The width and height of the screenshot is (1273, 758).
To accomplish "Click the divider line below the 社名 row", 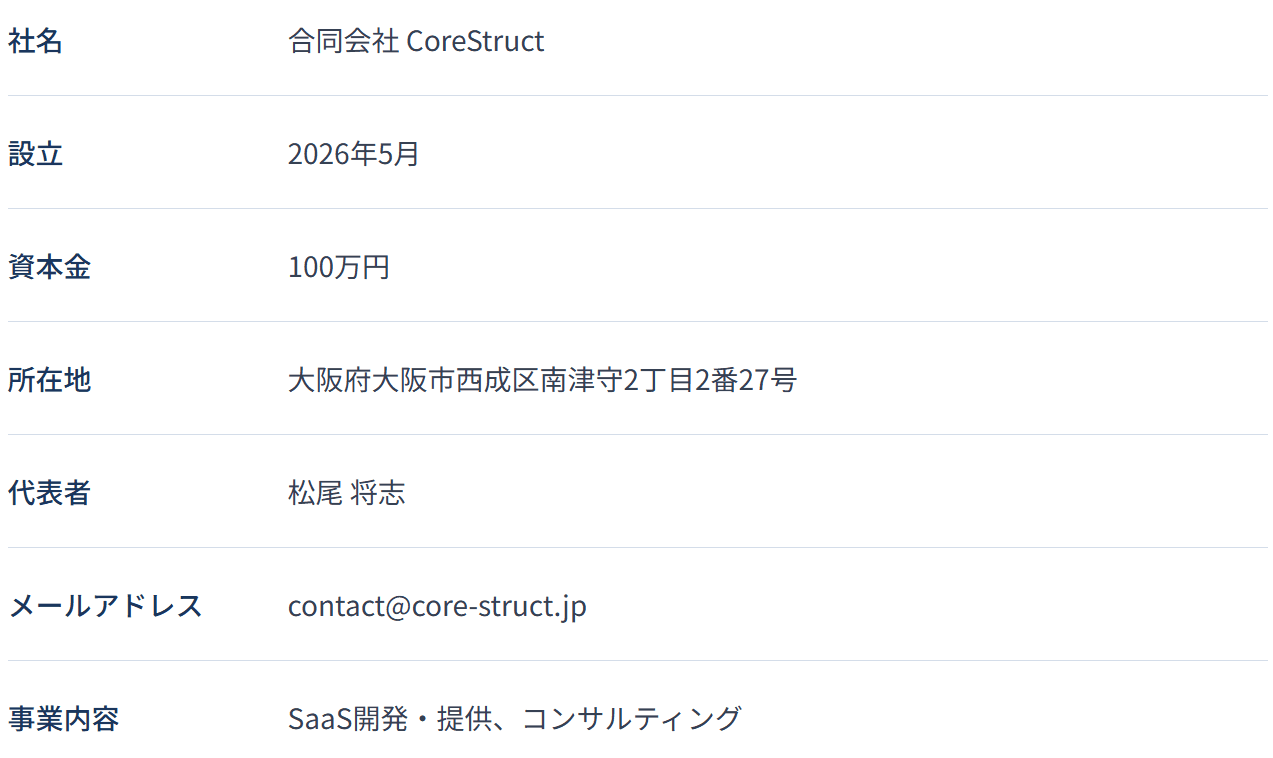I will click(637, 96).
